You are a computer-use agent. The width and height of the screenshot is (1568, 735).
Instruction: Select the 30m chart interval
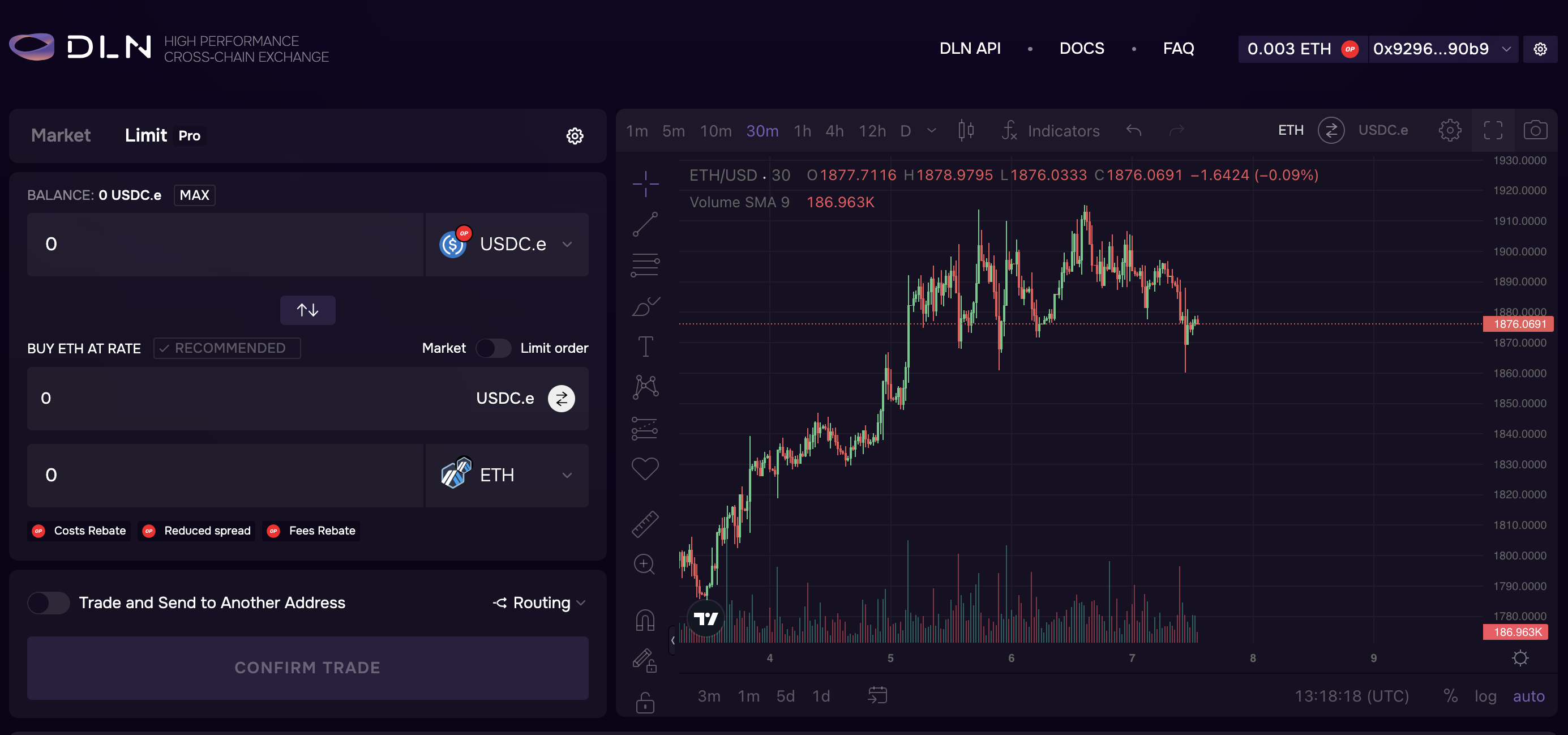[762, 131]
